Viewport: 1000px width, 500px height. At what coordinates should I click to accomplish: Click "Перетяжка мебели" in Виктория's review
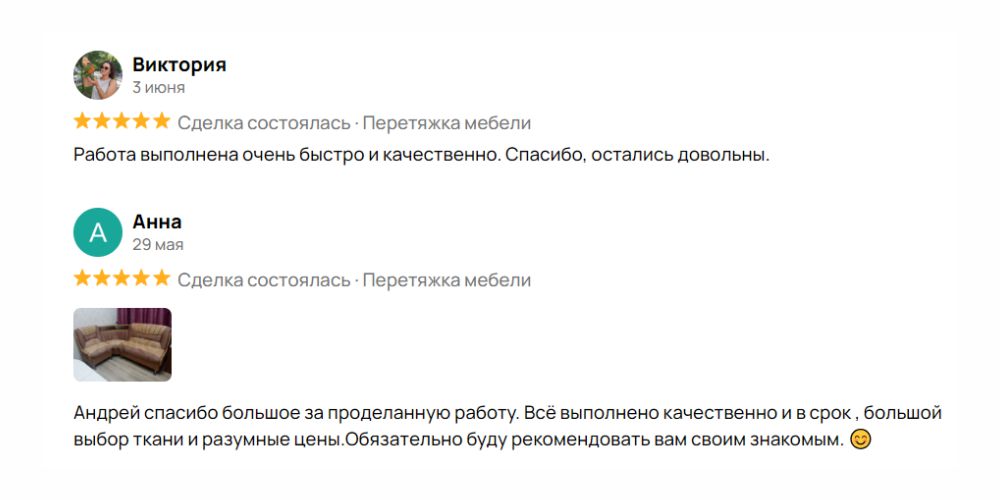point(446,123)
